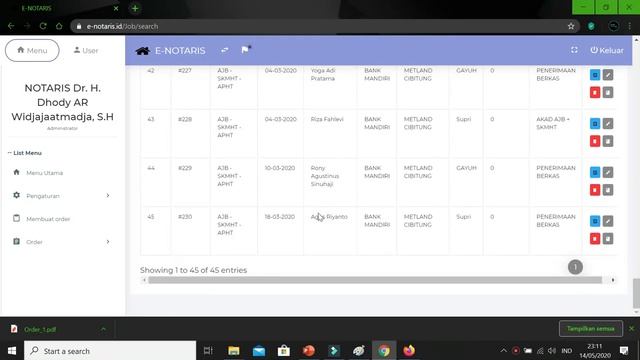Log out using the Keluar button
This screenshot has width=640, height=360.
tap(607, 50)
